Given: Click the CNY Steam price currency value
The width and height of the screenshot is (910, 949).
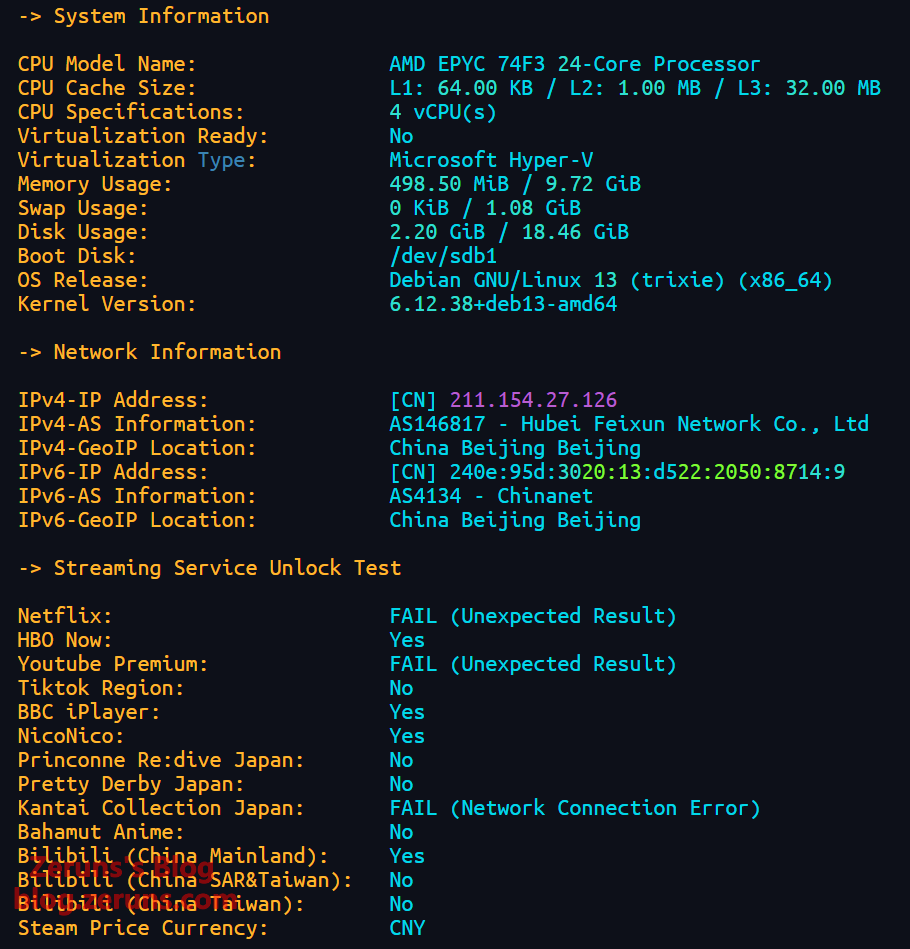Looking at the screenshot, I should click(407, 928).
